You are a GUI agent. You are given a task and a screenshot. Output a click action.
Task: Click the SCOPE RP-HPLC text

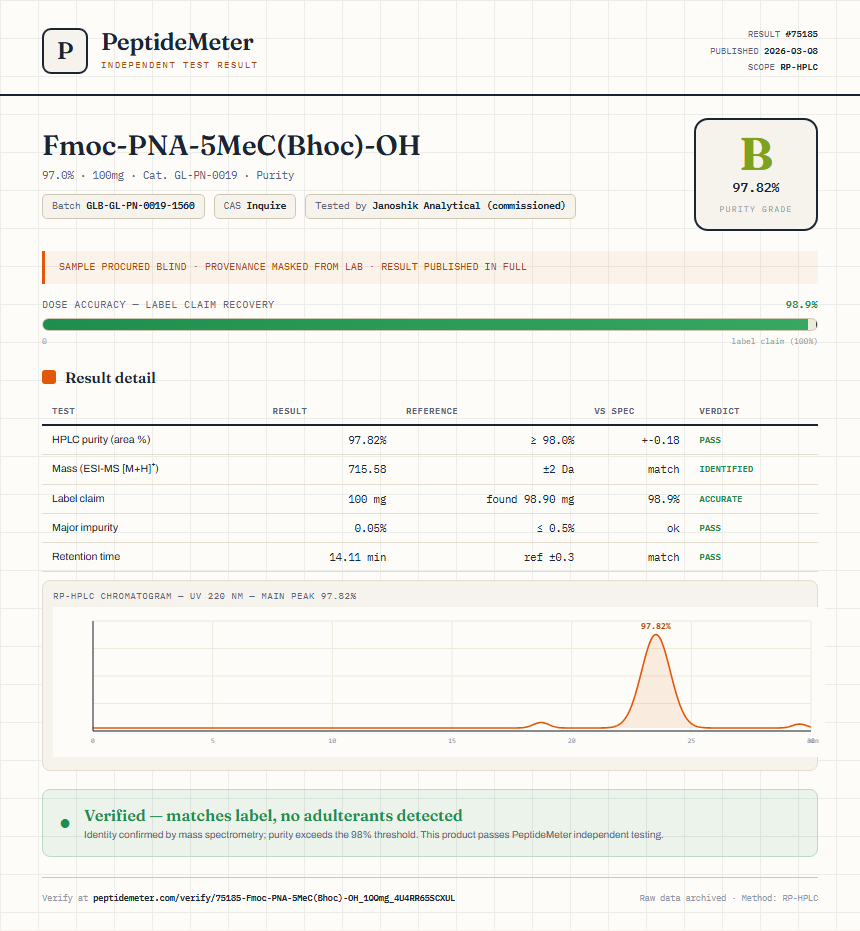[x=783, y=67]
